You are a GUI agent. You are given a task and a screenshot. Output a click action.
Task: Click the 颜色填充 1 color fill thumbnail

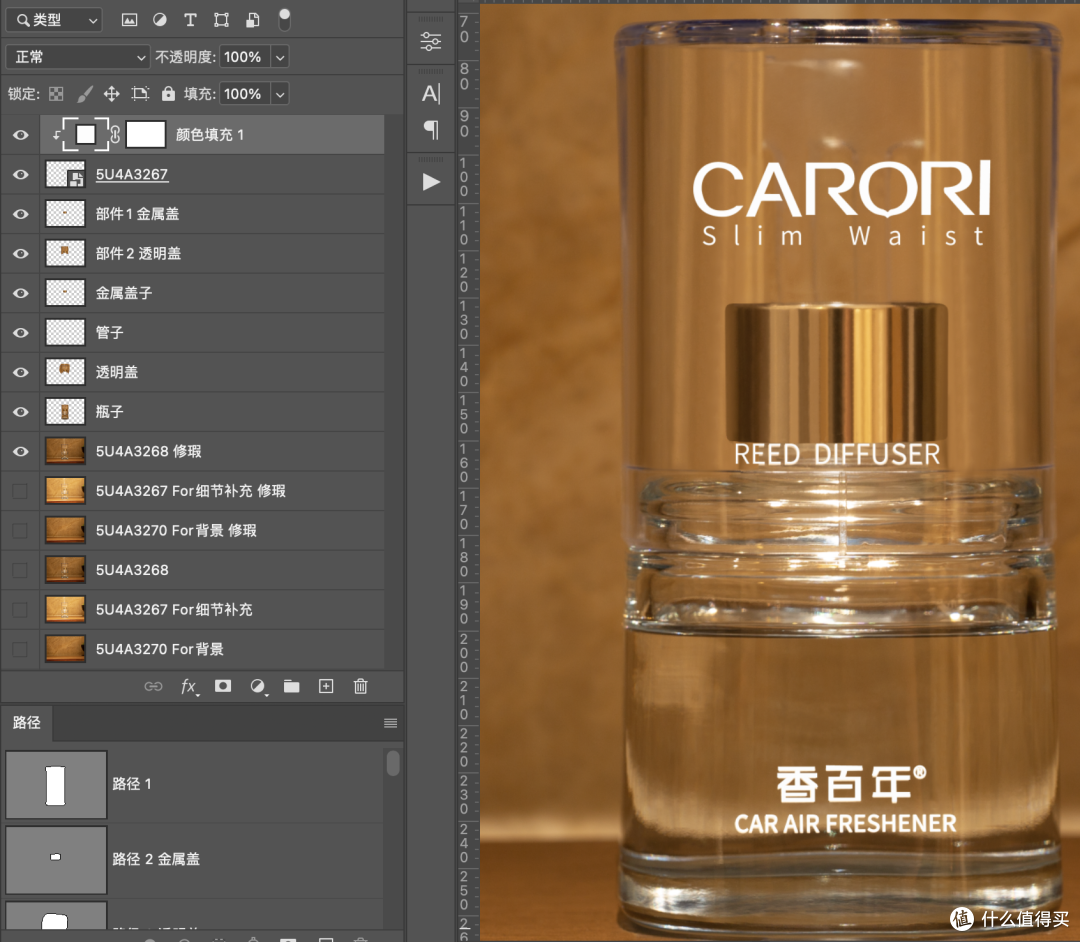pyautogui.click(x=85, y=134)
